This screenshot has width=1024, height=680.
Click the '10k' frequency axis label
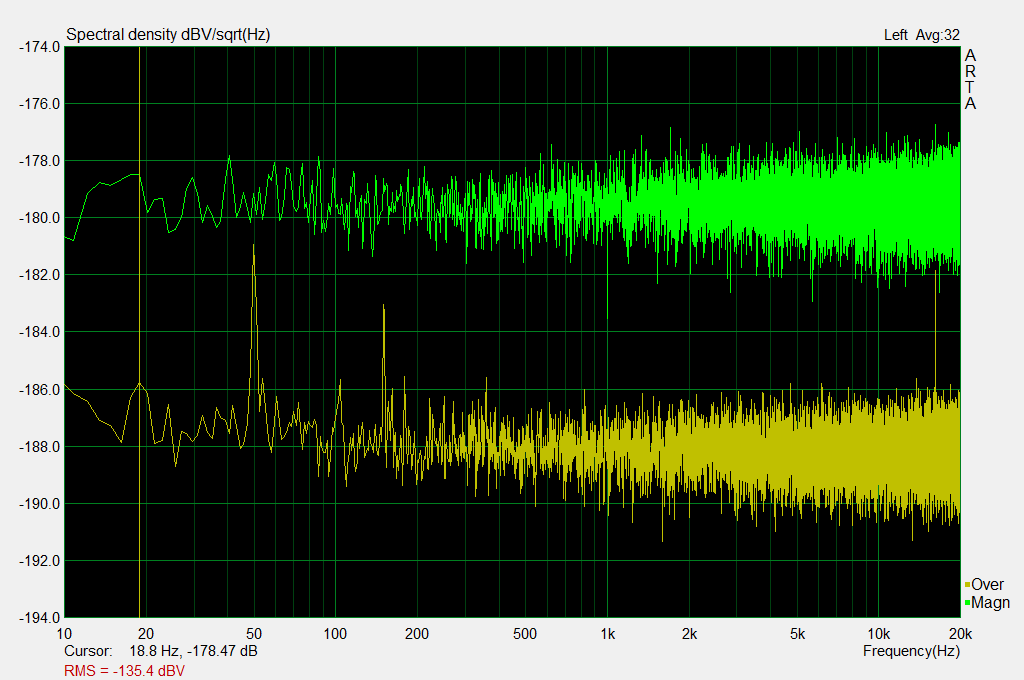tap(878, 634)
